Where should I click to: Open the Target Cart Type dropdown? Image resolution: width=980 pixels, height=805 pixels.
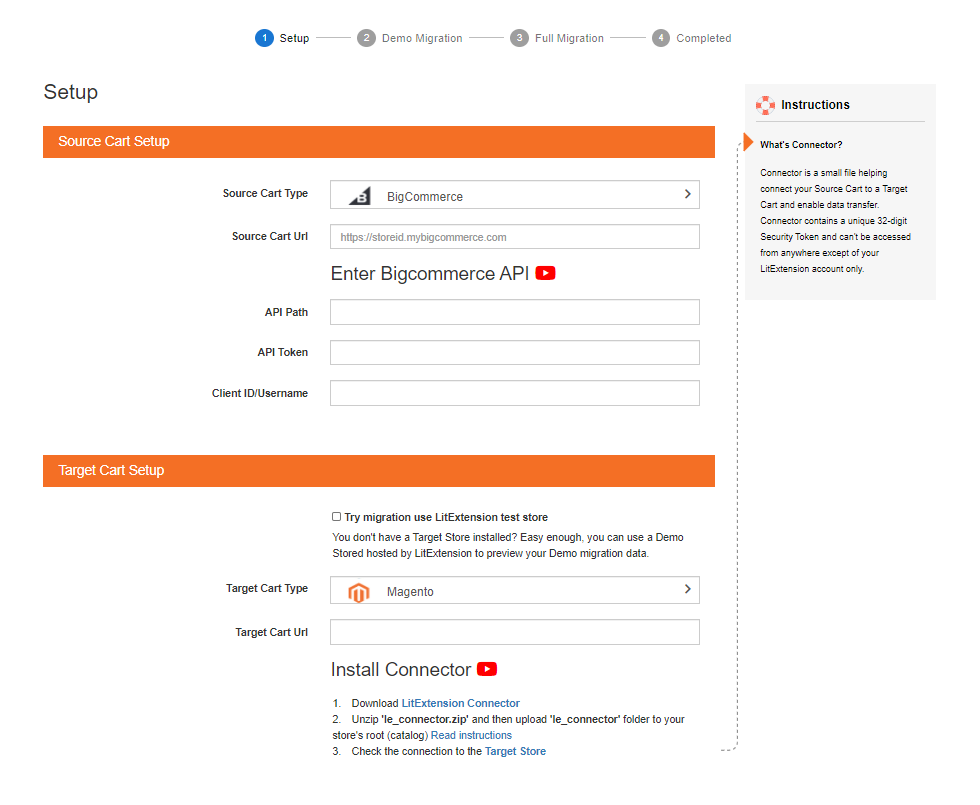tap(514, 590)
